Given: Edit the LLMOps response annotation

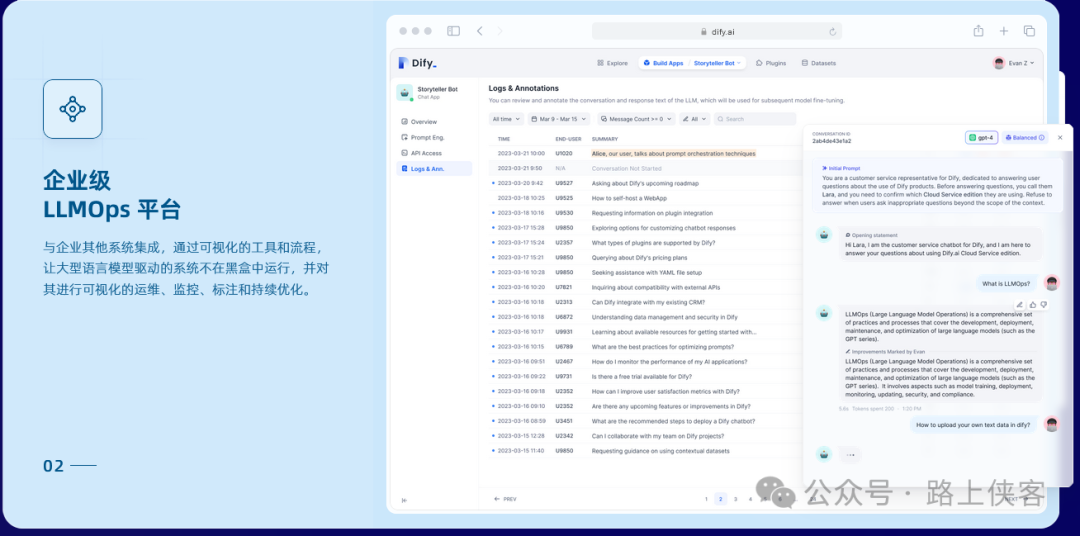Looking at the screenshot, I should coord(1020,305).
